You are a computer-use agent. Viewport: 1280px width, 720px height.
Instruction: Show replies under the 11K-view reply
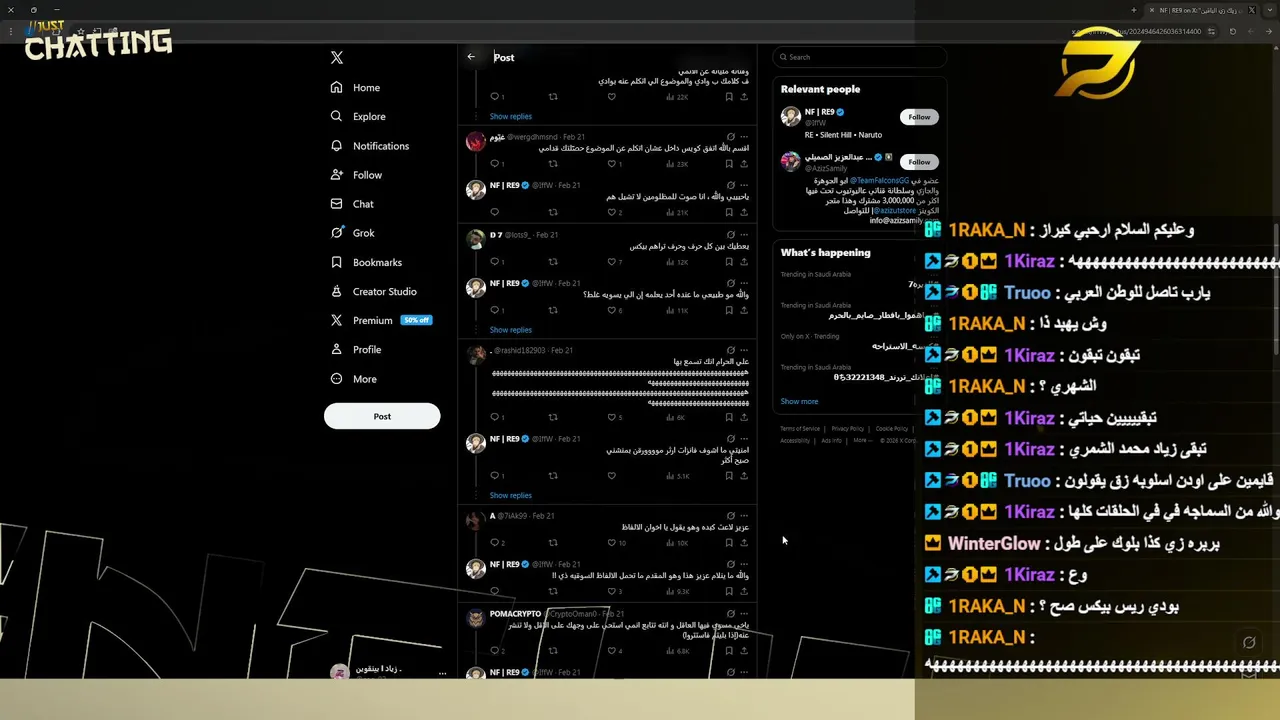511,329
